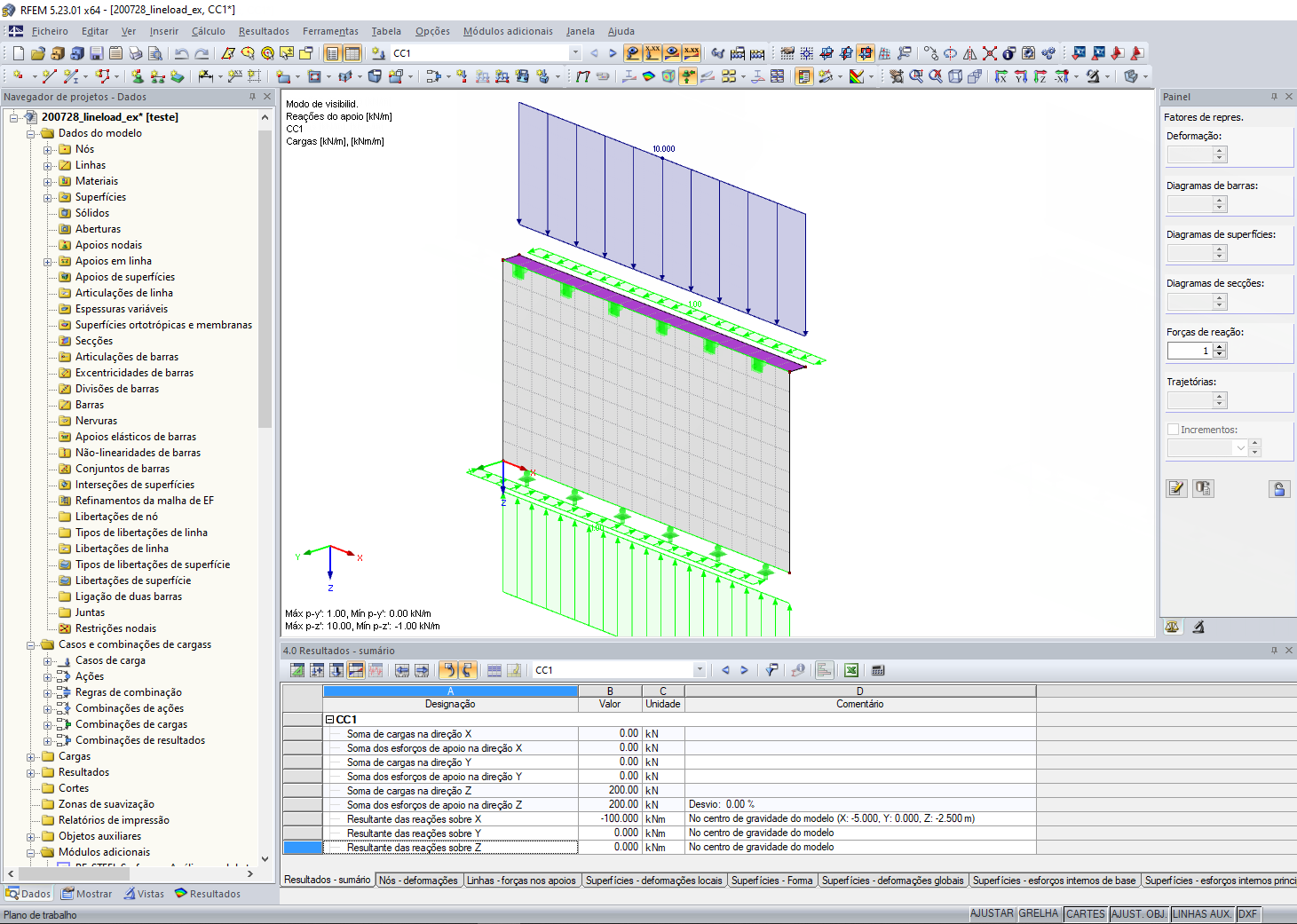Screen dimensions: 1297x924
Task: Toggle the support reactions display button
Action: tap(688, 76)
